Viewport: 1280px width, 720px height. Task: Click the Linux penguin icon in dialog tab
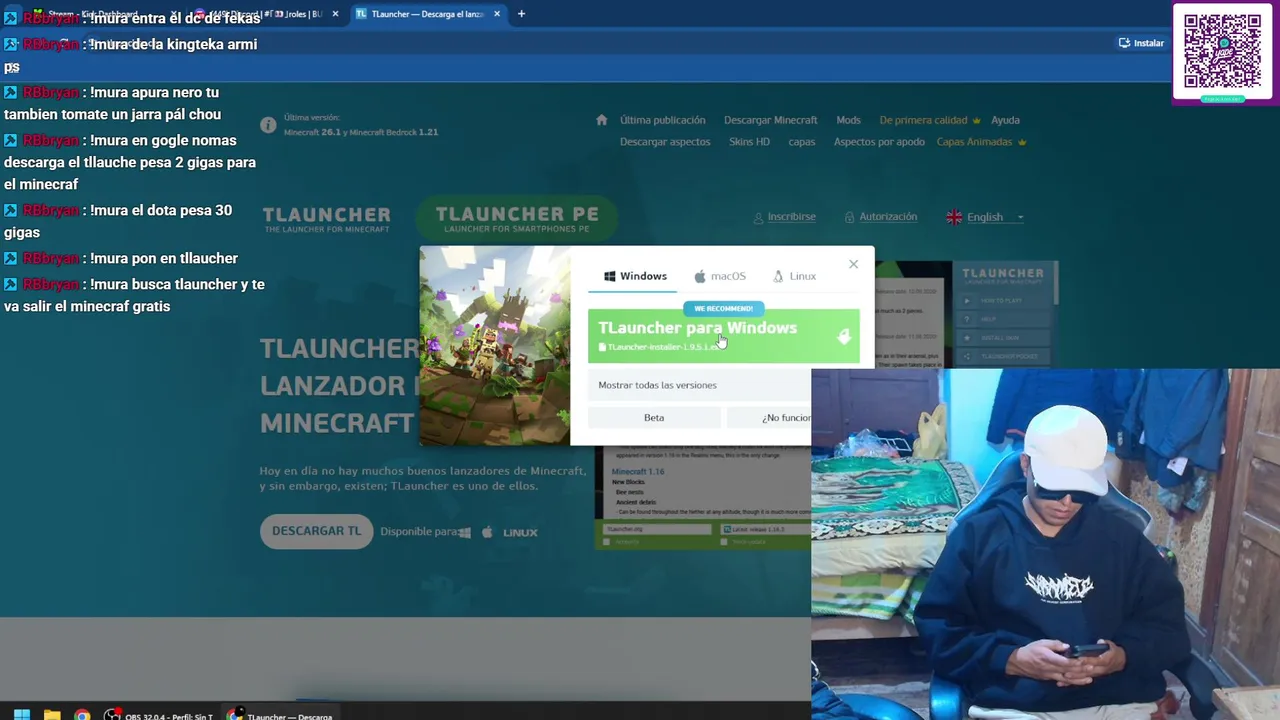[x=778, y=276]
